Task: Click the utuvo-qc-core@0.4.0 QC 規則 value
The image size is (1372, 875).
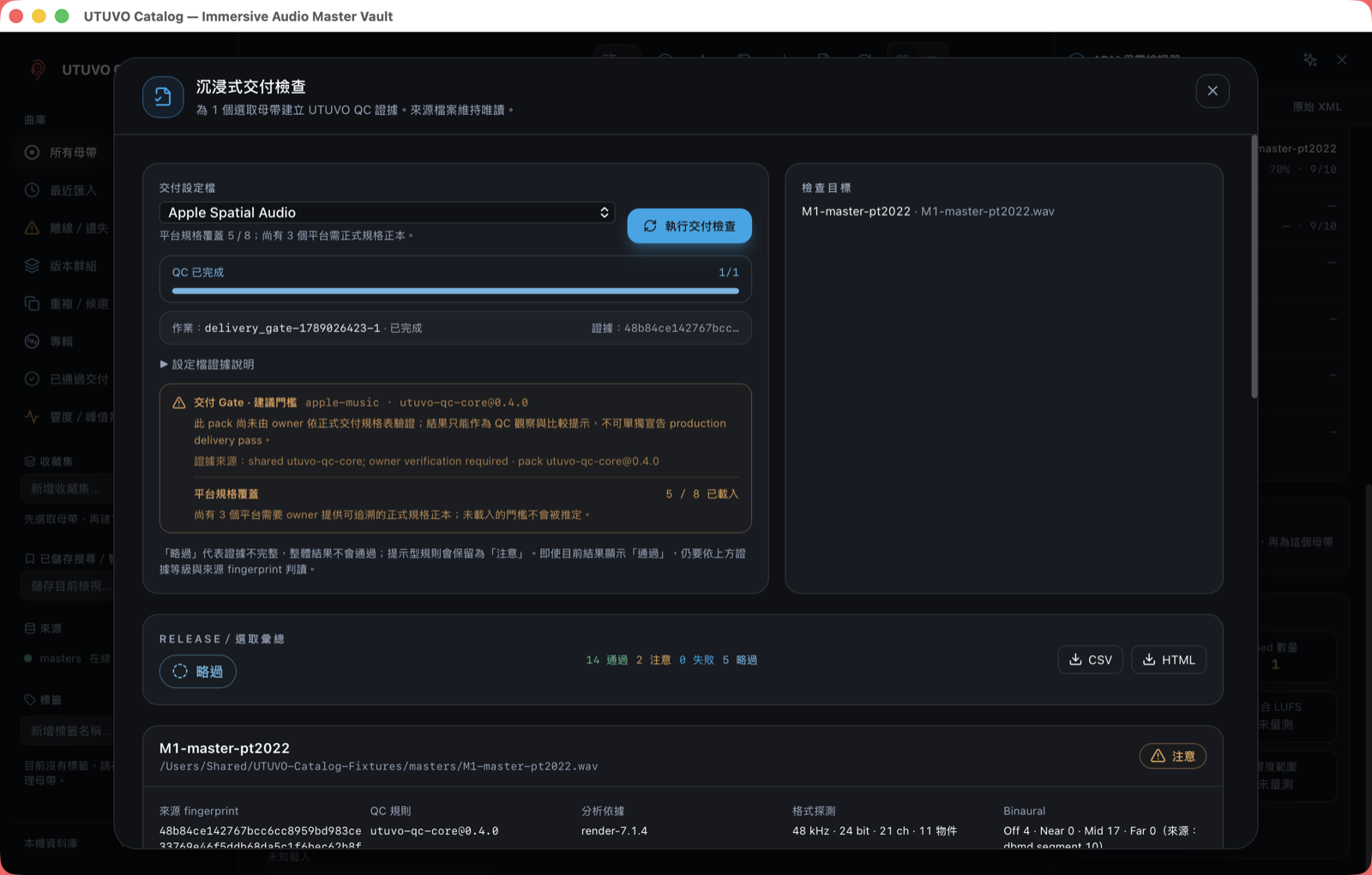Action: coord(434,831)
